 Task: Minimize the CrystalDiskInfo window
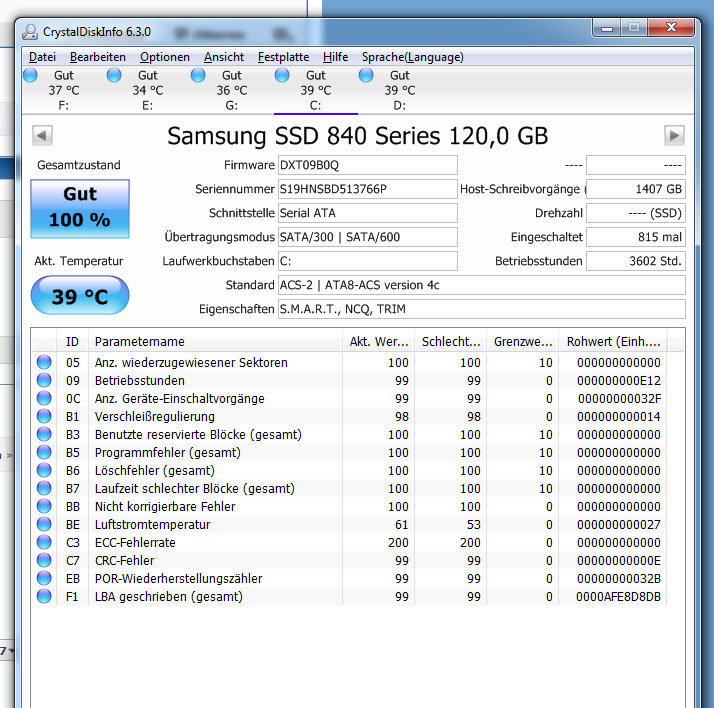(x=607, y=28)
